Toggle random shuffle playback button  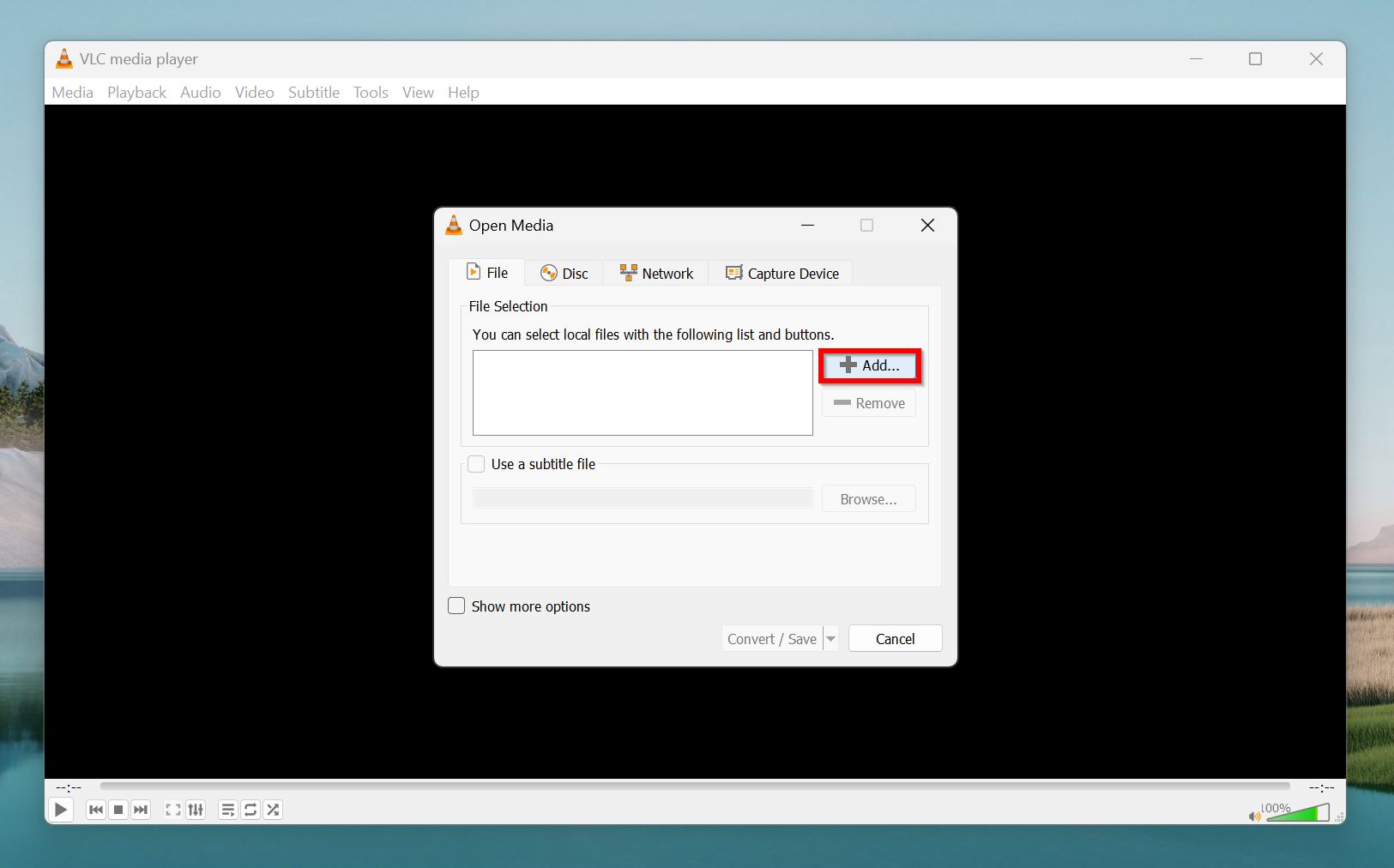(x=273, y=810)
